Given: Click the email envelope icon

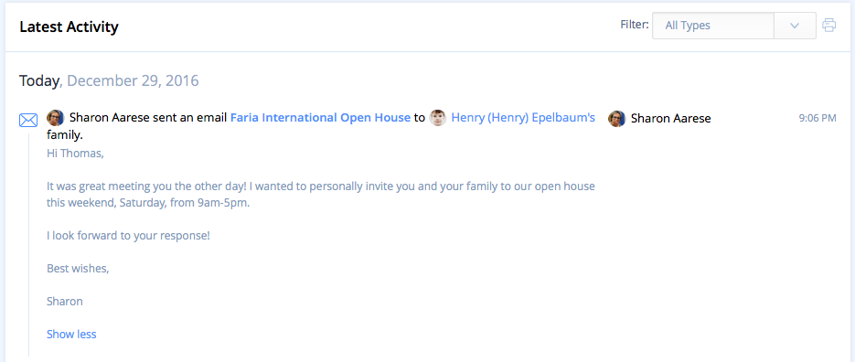Looking at the screenshot, I should [28, 120].
